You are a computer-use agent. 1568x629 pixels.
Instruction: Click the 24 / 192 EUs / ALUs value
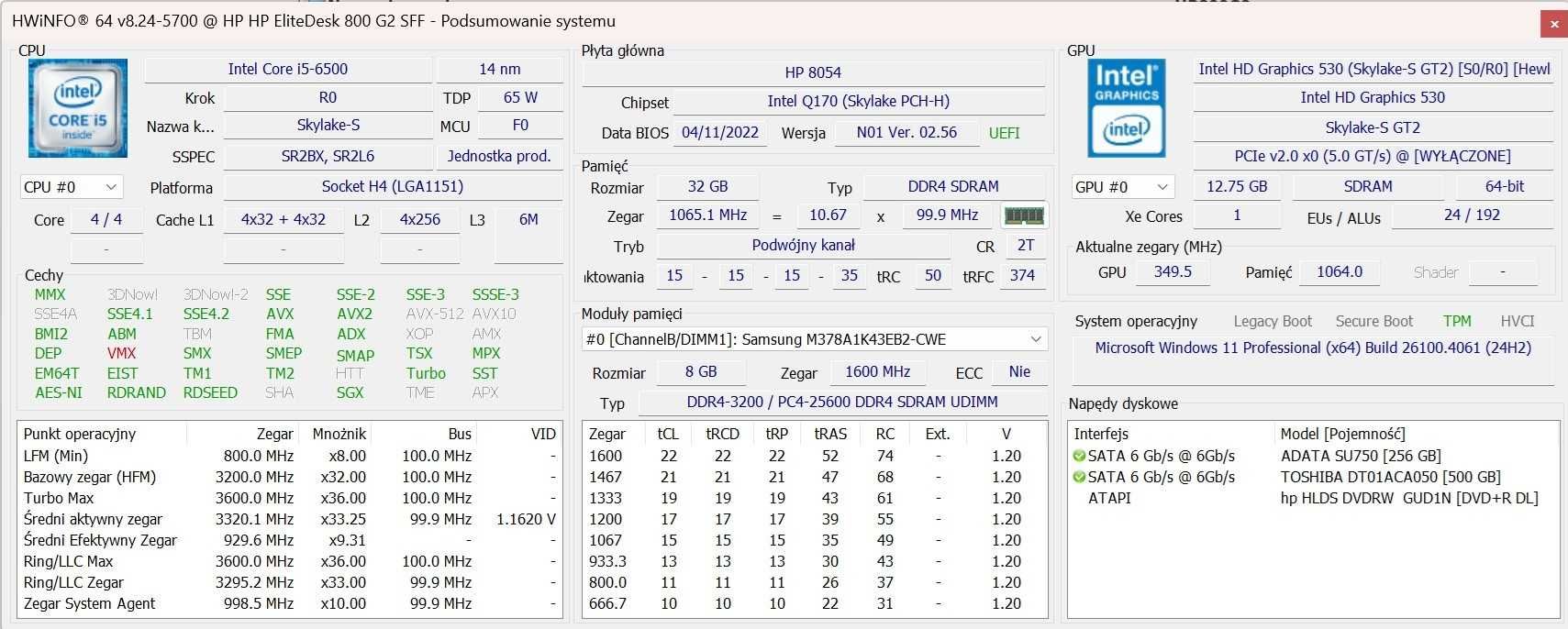1472,215
